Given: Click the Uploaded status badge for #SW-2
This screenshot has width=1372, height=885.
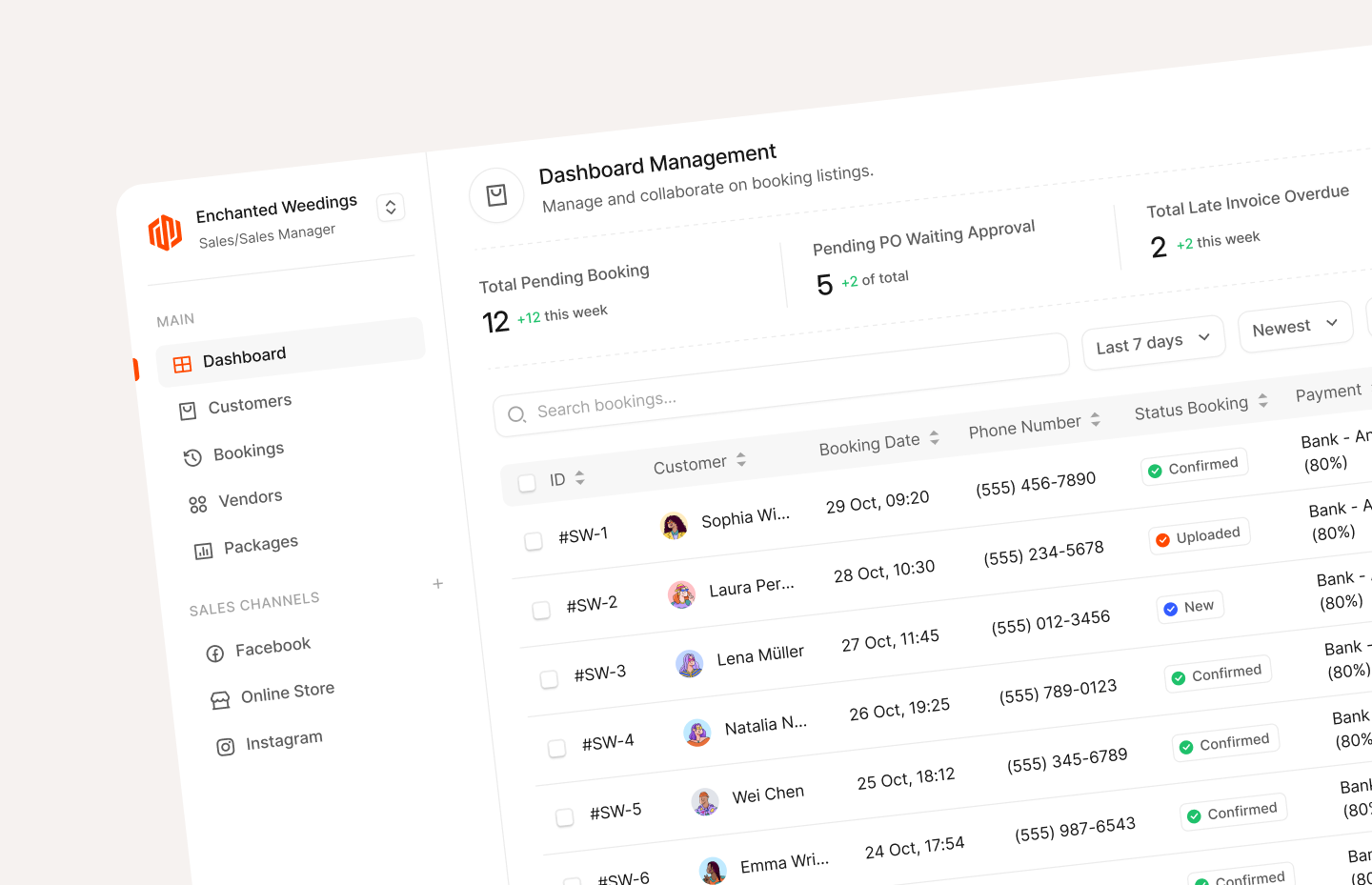Looking at the screenshot, I should 1199,536.
